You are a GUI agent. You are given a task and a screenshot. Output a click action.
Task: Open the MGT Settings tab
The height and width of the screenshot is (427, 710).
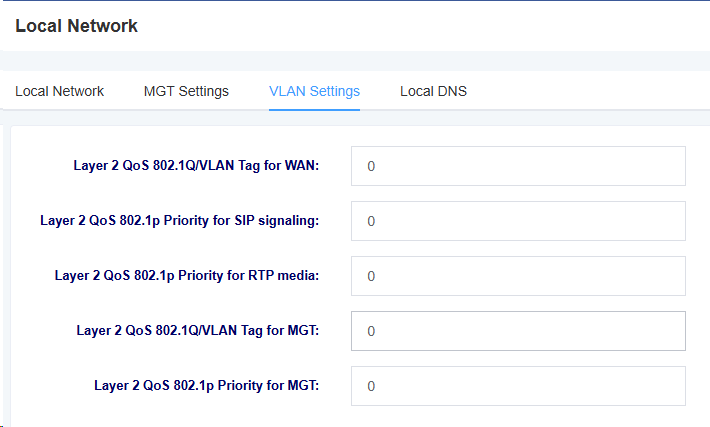[186, 91]
